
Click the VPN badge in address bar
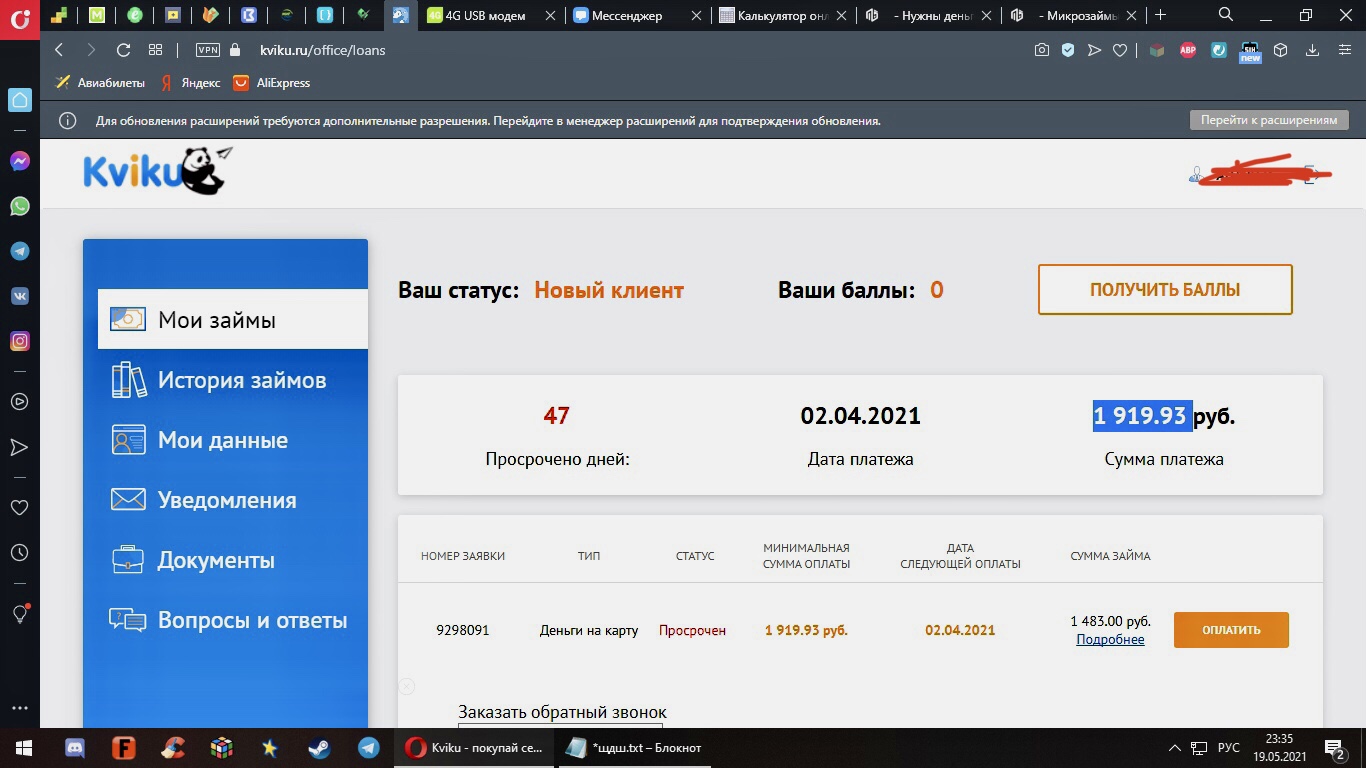click(207, 50)
